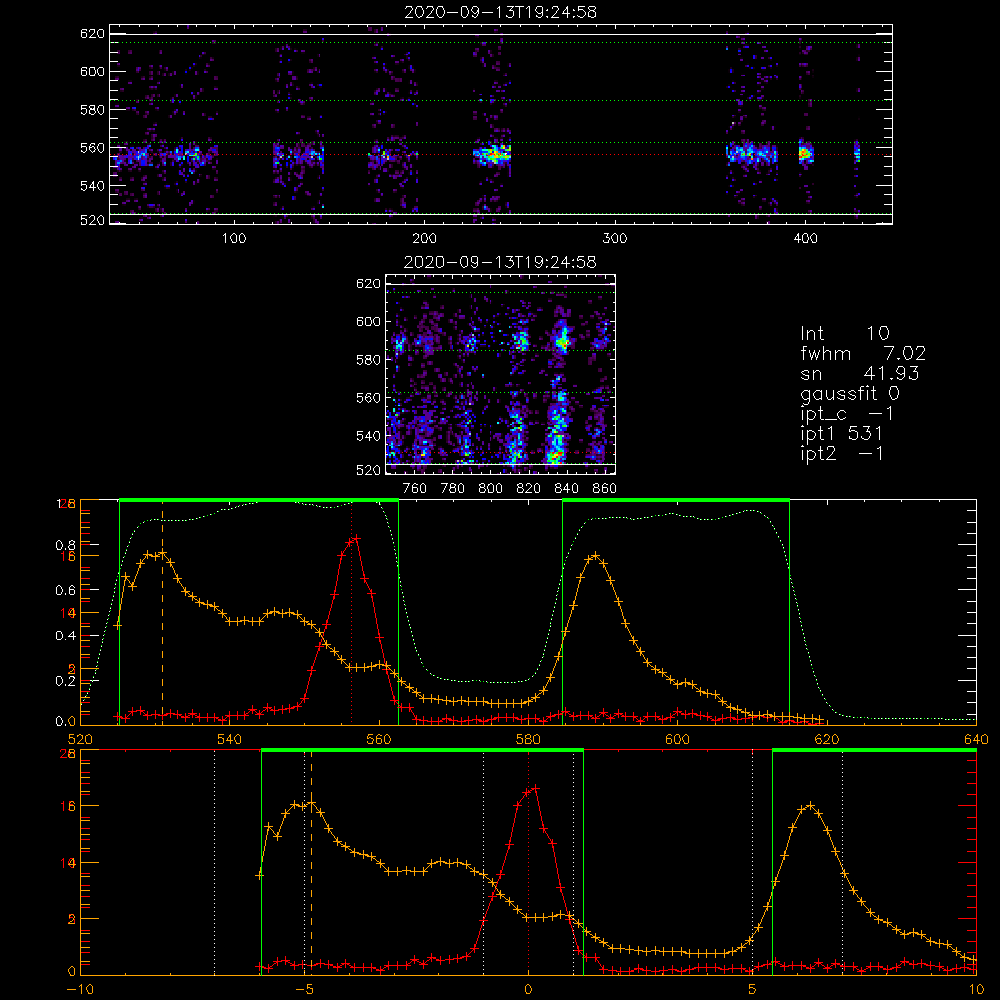Click x-axis label 760 under middle image
The image size is (1000, 1000).
pyautogui.click(x=415, y=489)
